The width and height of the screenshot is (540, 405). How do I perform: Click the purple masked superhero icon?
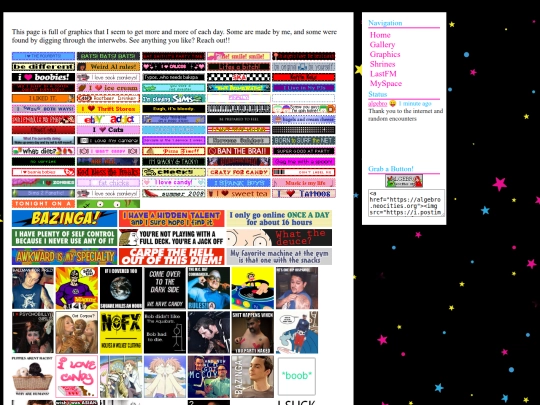77,288
